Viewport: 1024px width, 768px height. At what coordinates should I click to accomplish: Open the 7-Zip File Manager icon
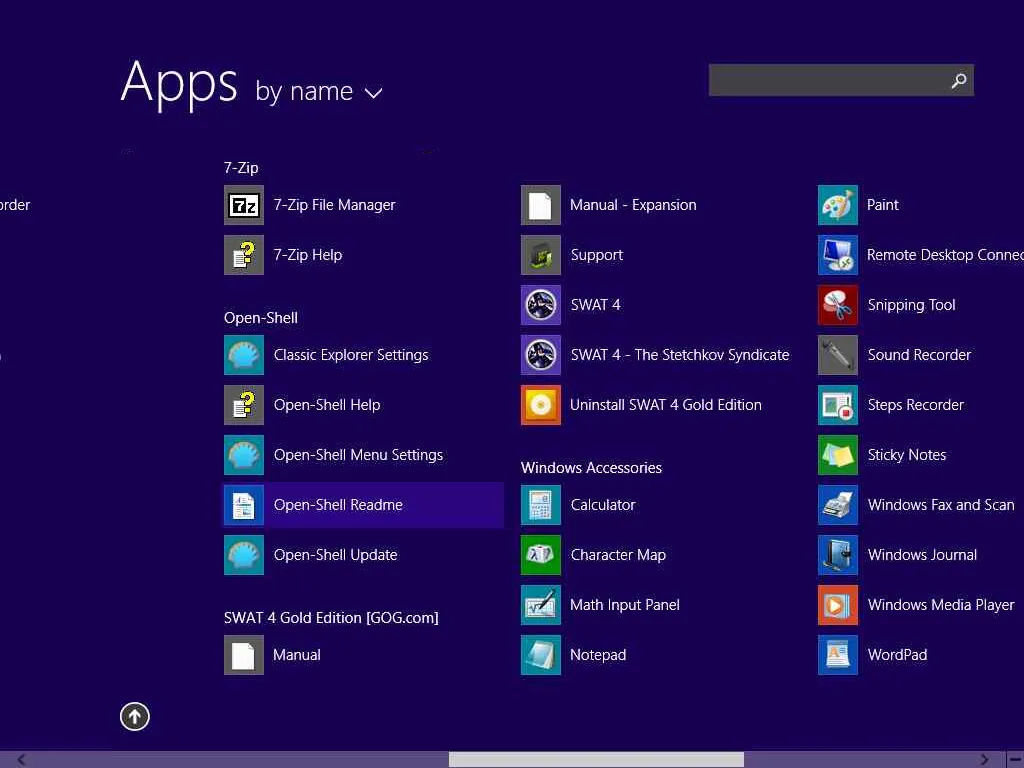point(244,205)
